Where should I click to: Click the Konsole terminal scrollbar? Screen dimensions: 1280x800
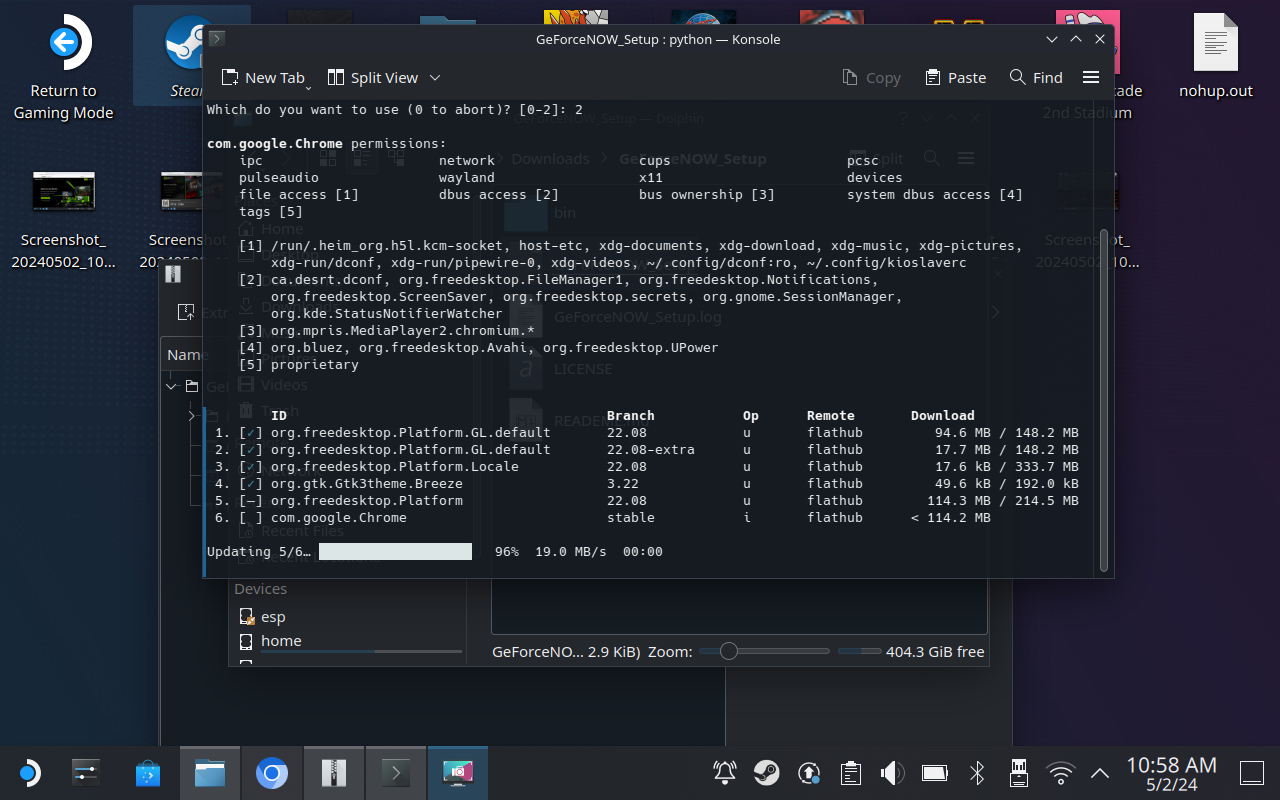point(1104,400)
